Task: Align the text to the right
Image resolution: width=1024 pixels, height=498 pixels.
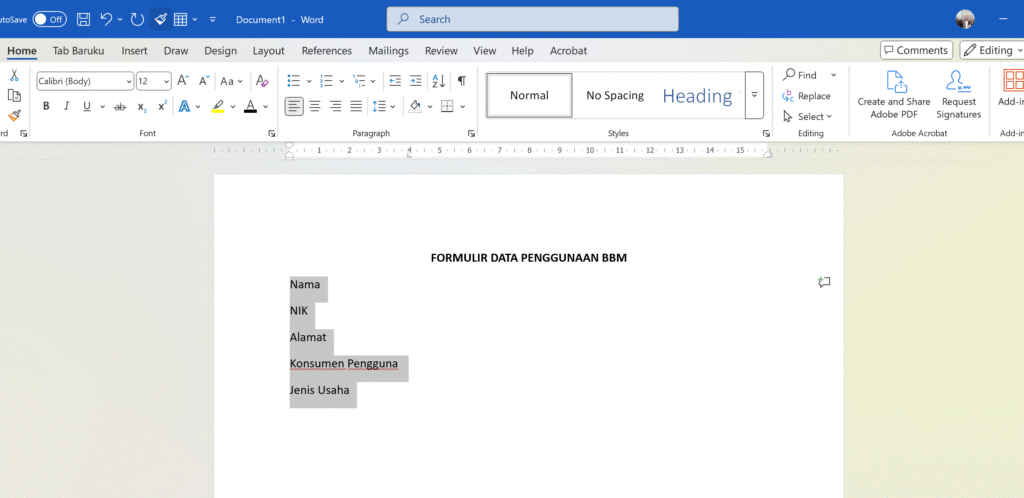Action: [336, 106]
